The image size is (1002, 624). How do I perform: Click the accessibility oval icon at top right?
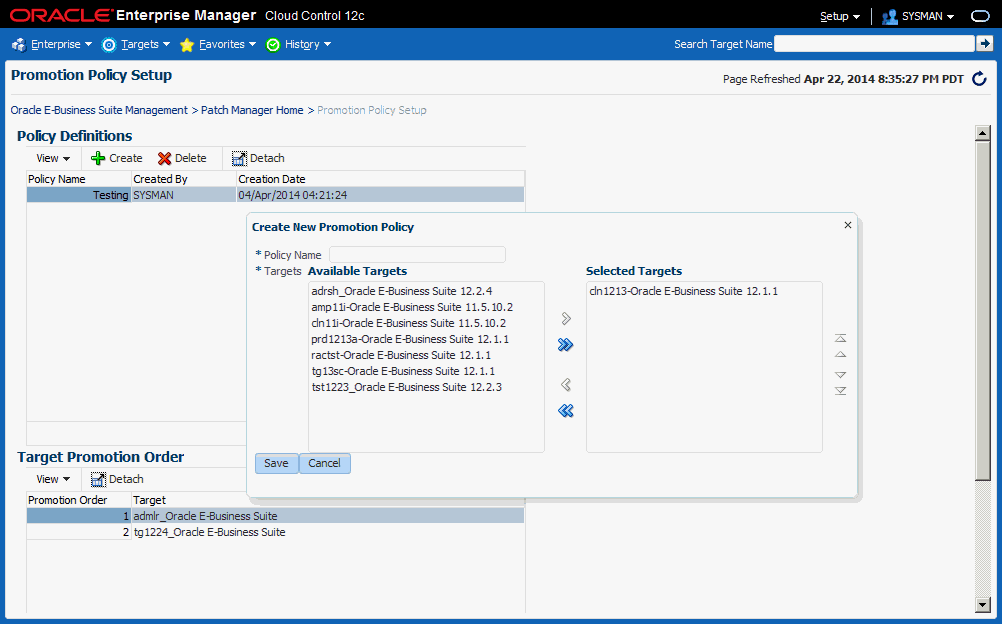[980, 17]
